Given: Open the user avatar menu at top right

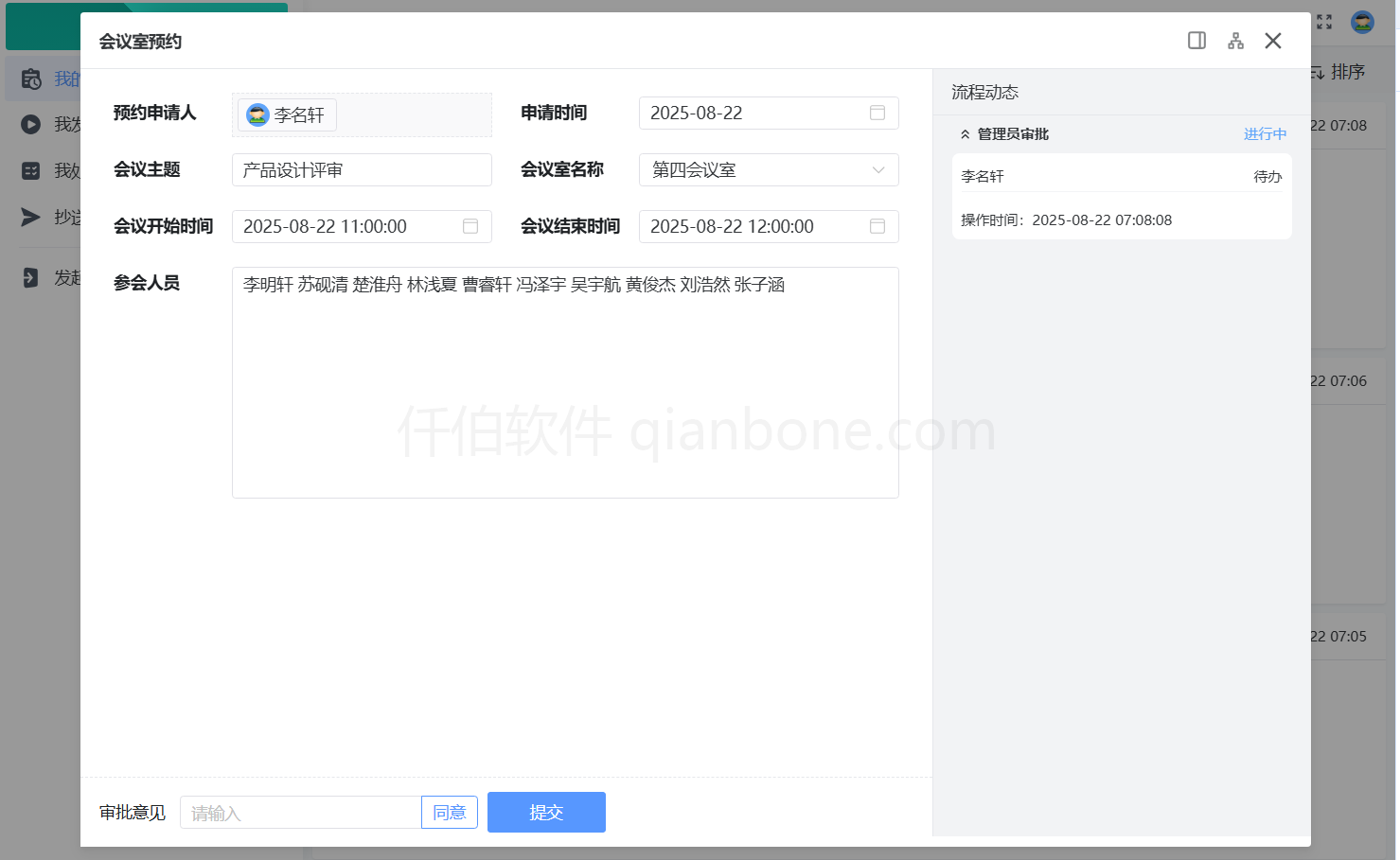Looking at the screenshot, I should click(1361, 22).
